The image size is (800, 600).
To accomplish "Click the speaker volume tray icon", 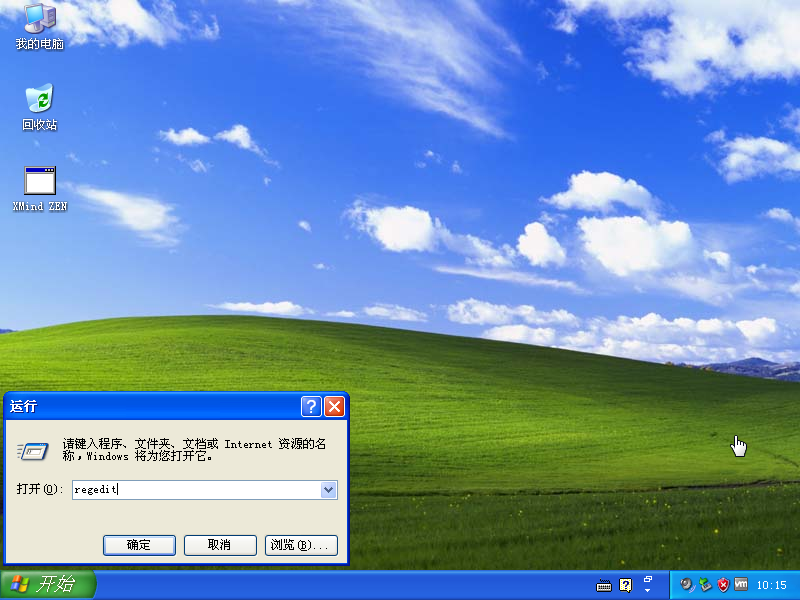I will tap(687, 585).
